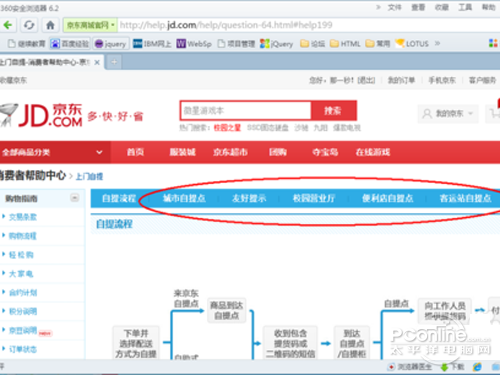
Task: Go to homepage in red navigation bar
Action: tap(135, 152)
